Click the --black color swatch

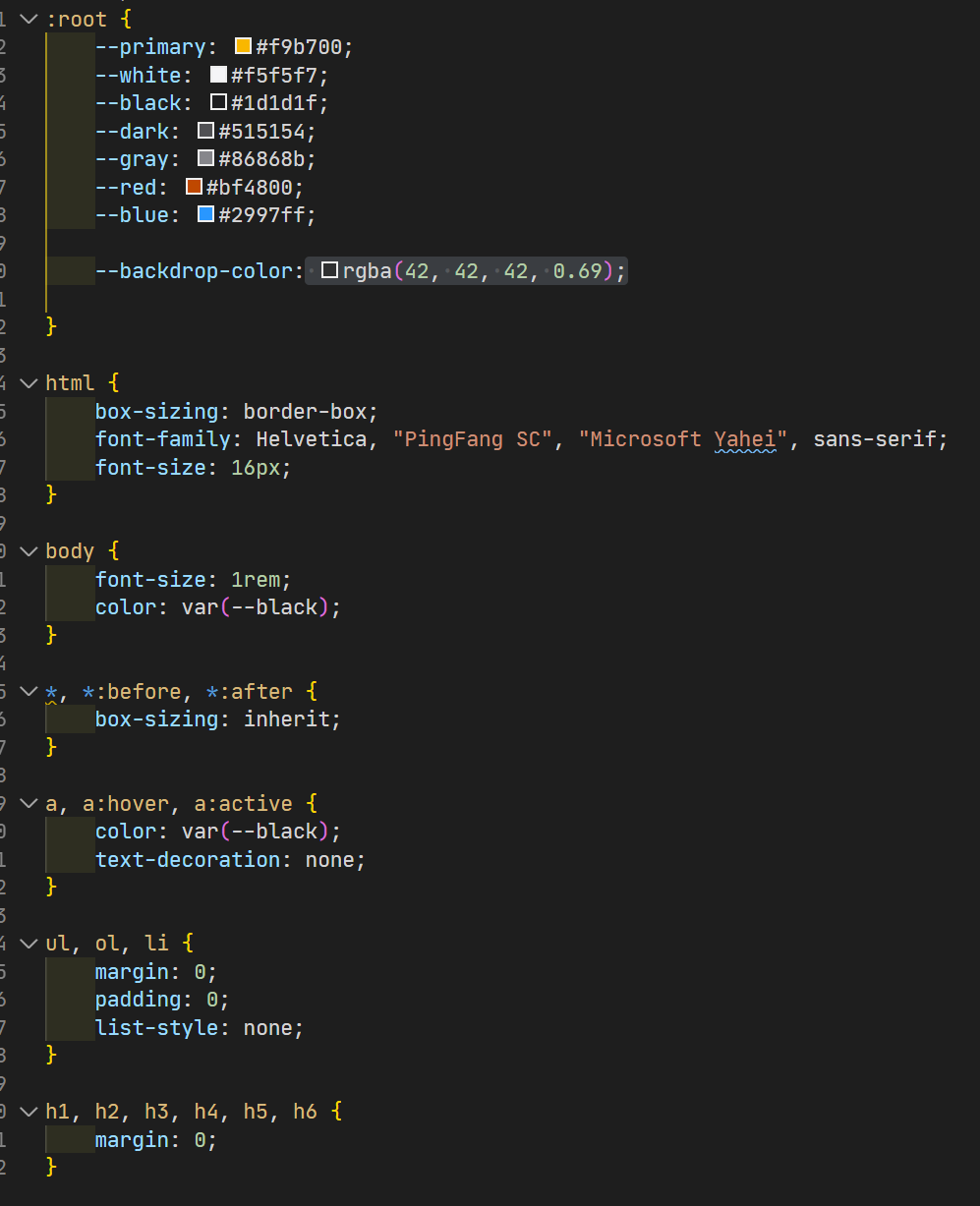pos(218,102)
